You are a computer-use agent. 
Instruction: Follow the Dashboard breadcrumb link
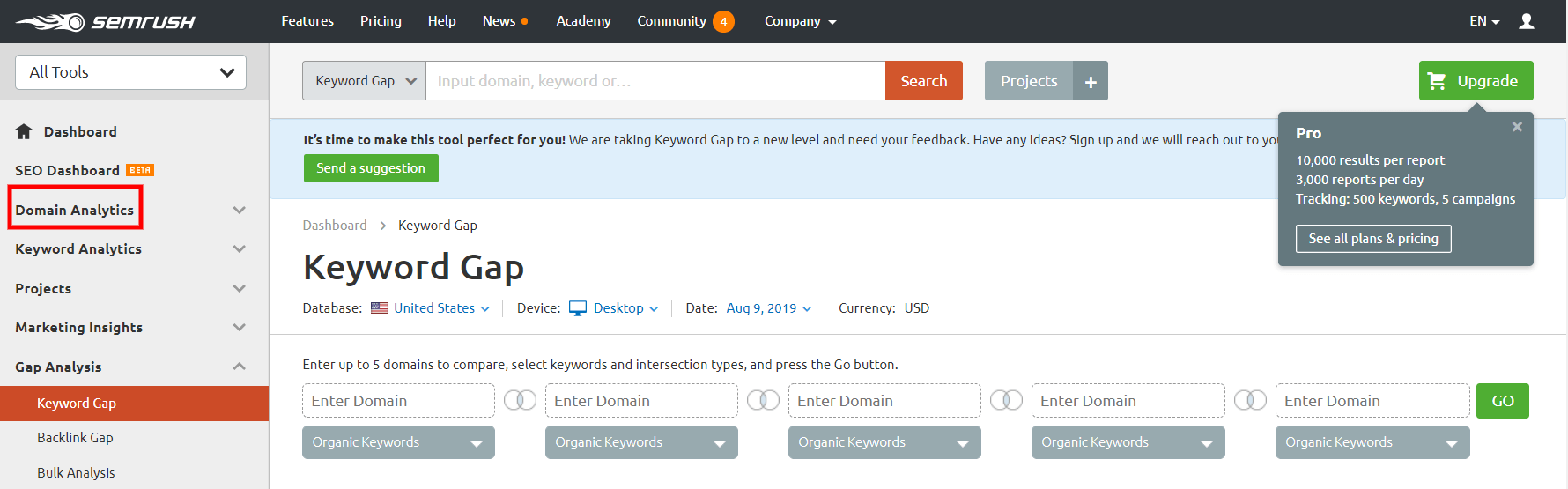coord(335,226)
